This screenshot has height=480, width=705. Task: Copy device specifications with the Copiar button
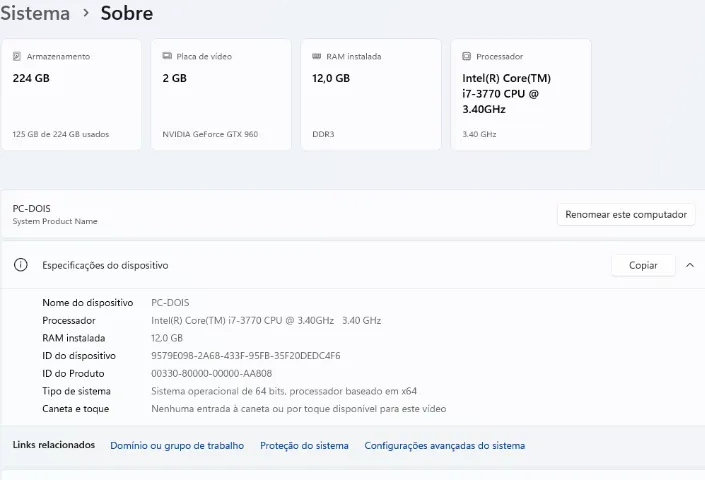pyautogui.click(x=643, y=265)
